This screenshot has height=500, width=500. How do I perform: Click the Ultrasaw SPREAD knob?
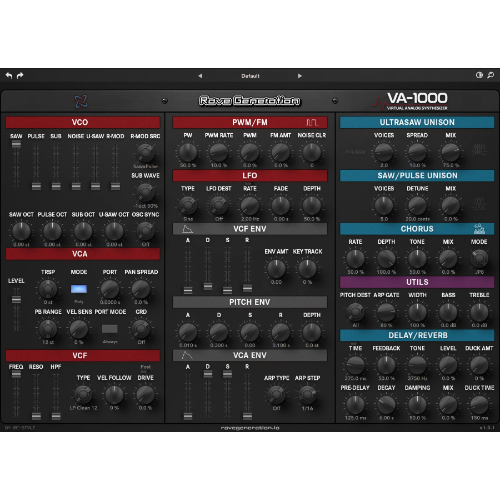417,152
